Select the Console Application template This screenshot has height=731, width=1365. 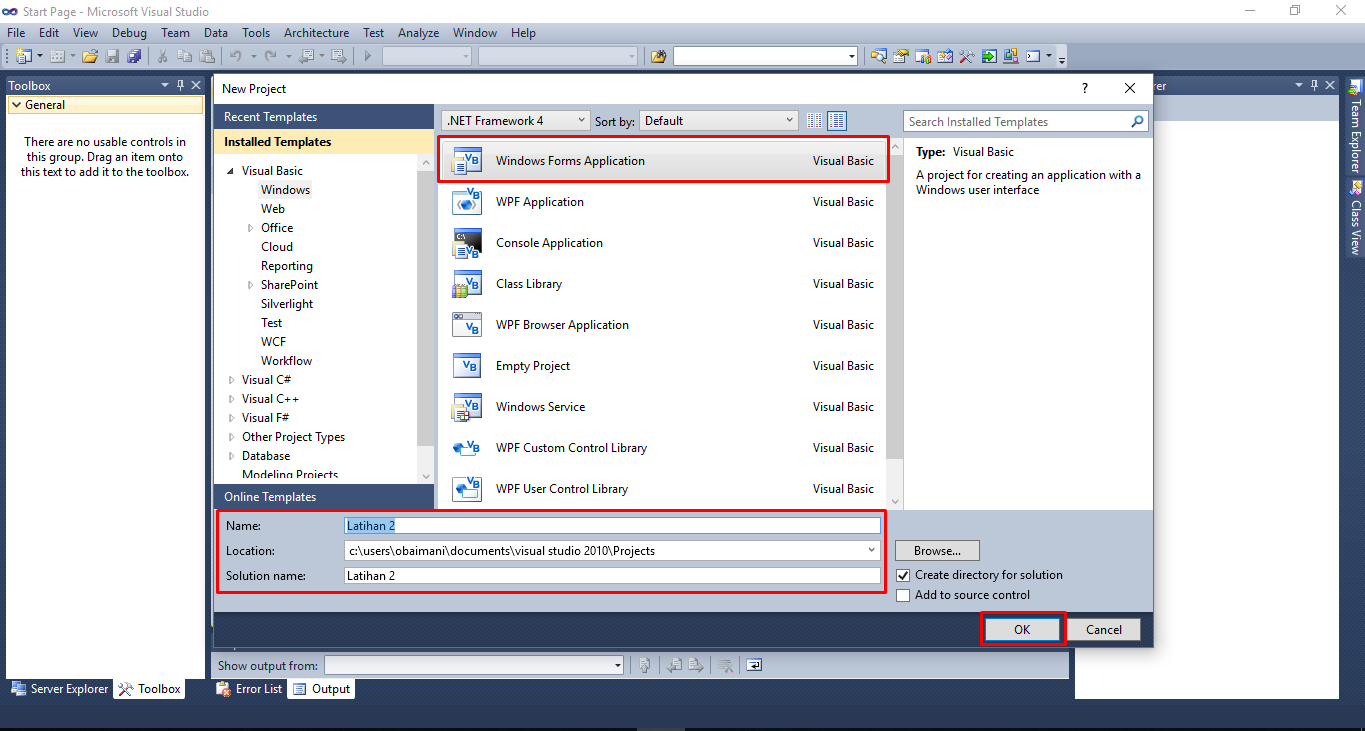(662, 243)
